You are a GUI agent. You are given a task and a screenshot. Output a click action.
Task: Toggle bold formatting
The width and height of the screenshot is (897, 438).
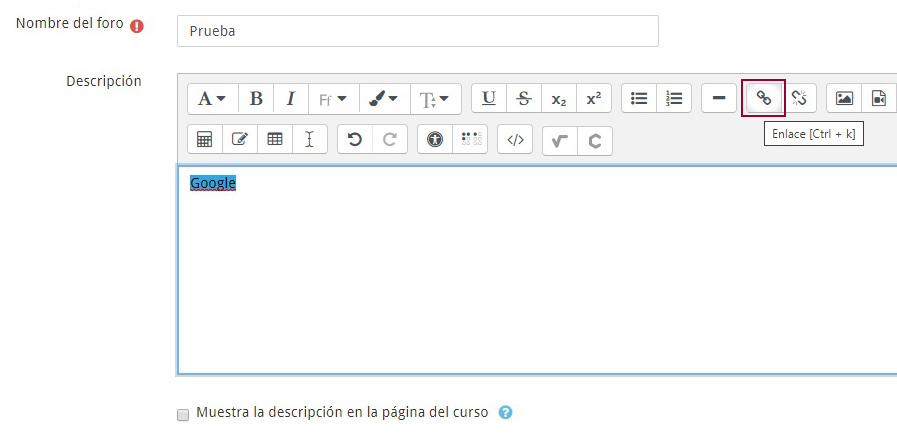point(256,99)
